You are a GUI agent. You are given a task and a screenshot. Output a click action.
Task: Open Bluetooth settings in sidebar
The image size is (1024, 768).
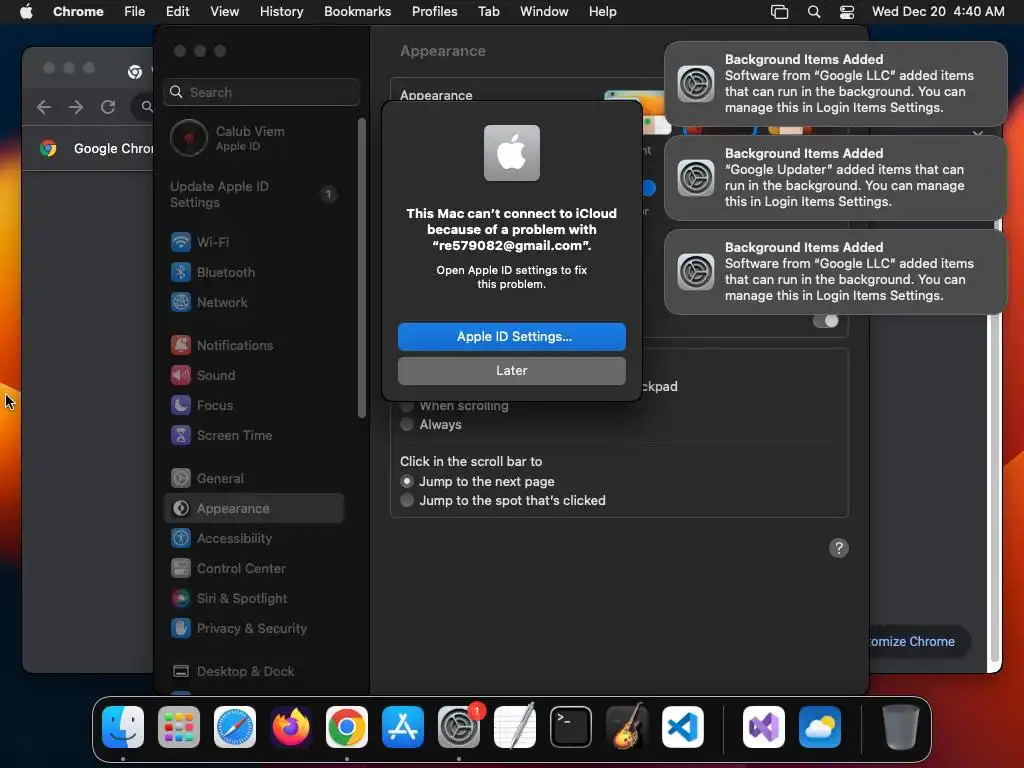click(x=254, y=272)
